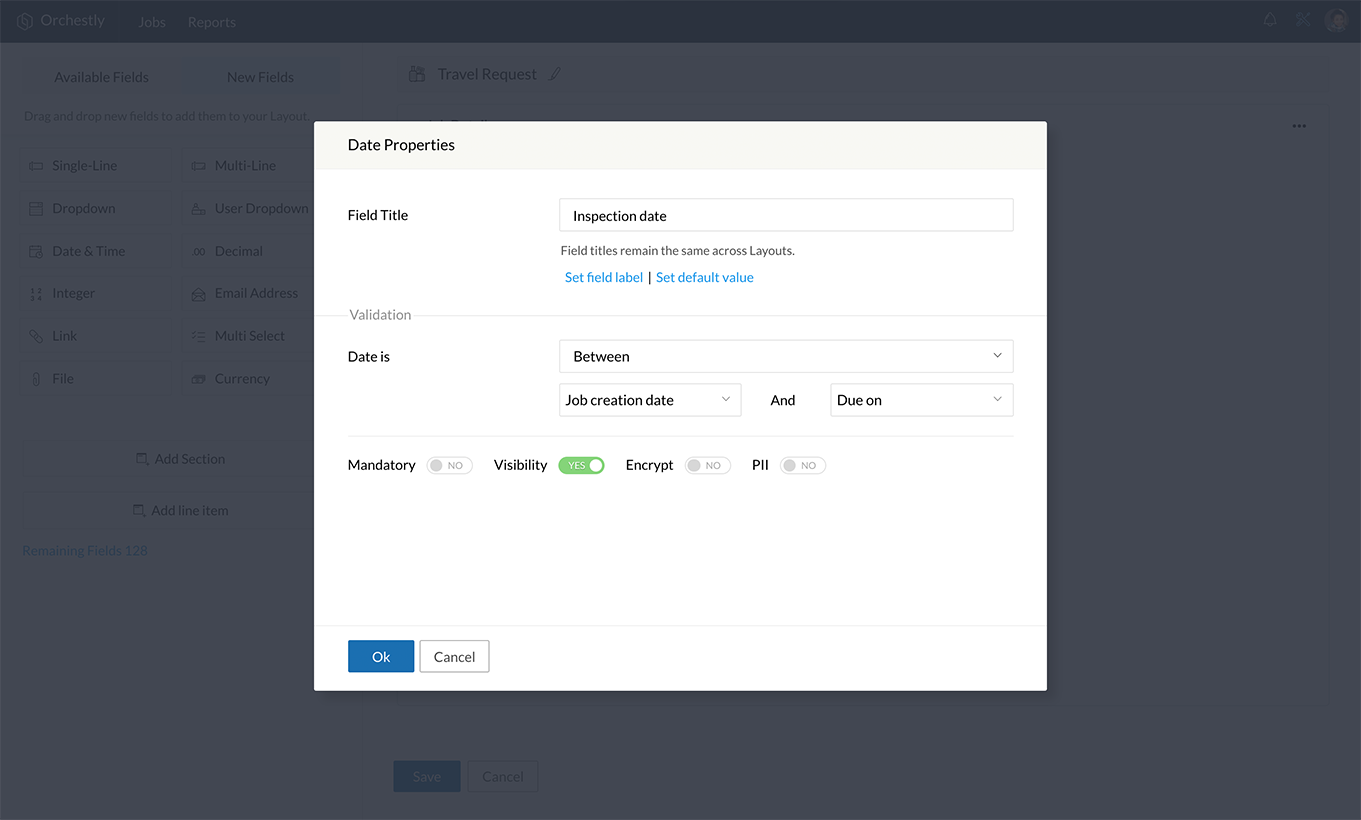
Task: Click the Single-Line field icon
Action: [36, 166]
